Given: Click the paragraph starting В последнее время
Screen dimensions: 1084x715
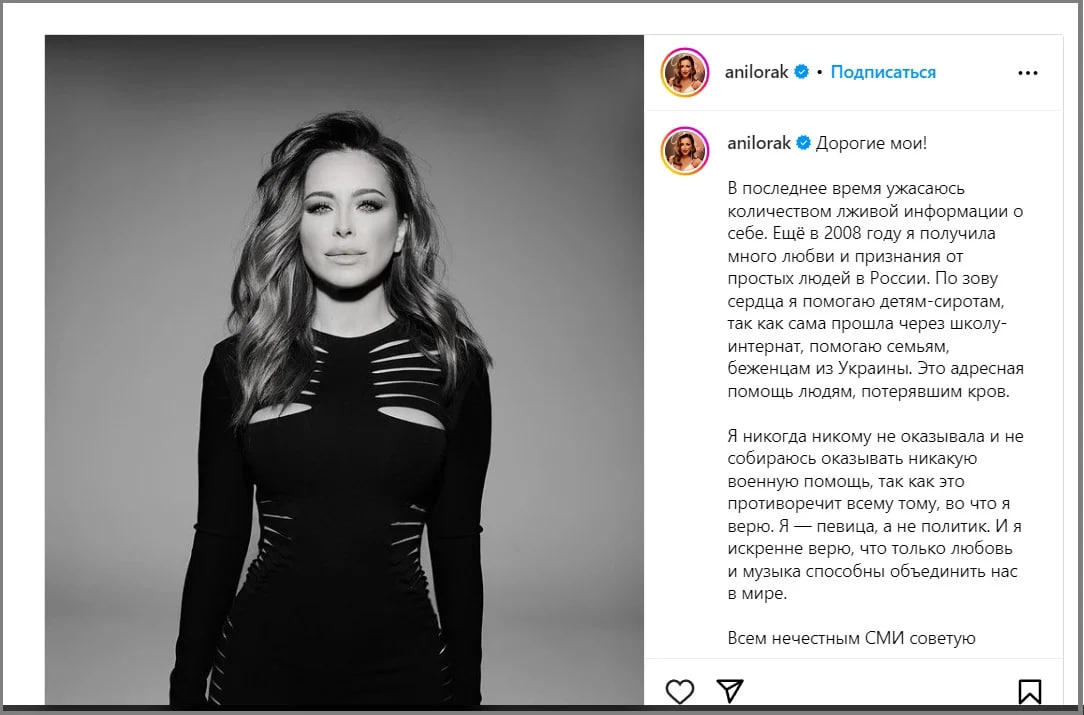Looking at the screenshot, I should (875, 290).
